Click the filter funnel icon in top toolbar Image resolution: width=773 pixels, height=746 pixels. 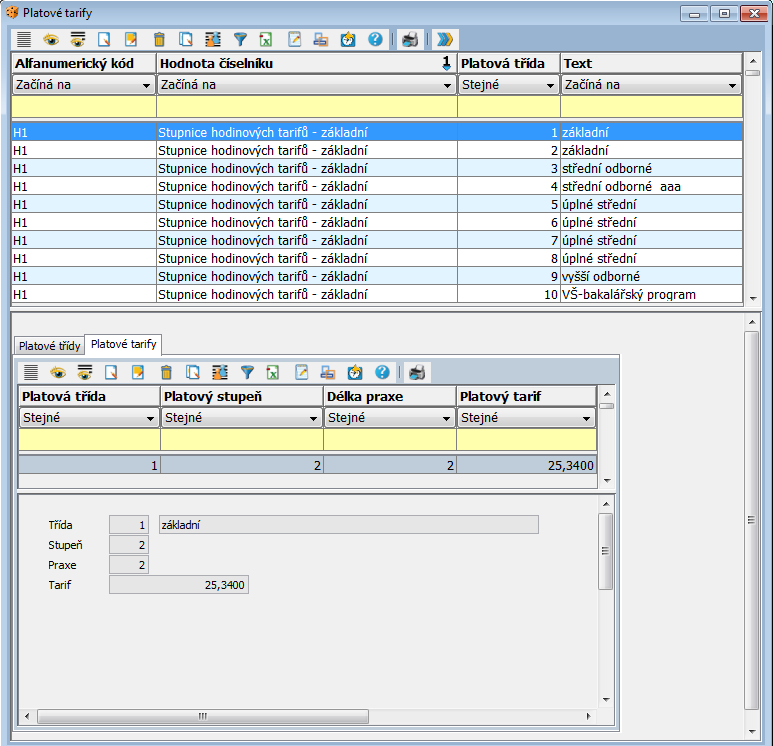(x=240, y=39)
